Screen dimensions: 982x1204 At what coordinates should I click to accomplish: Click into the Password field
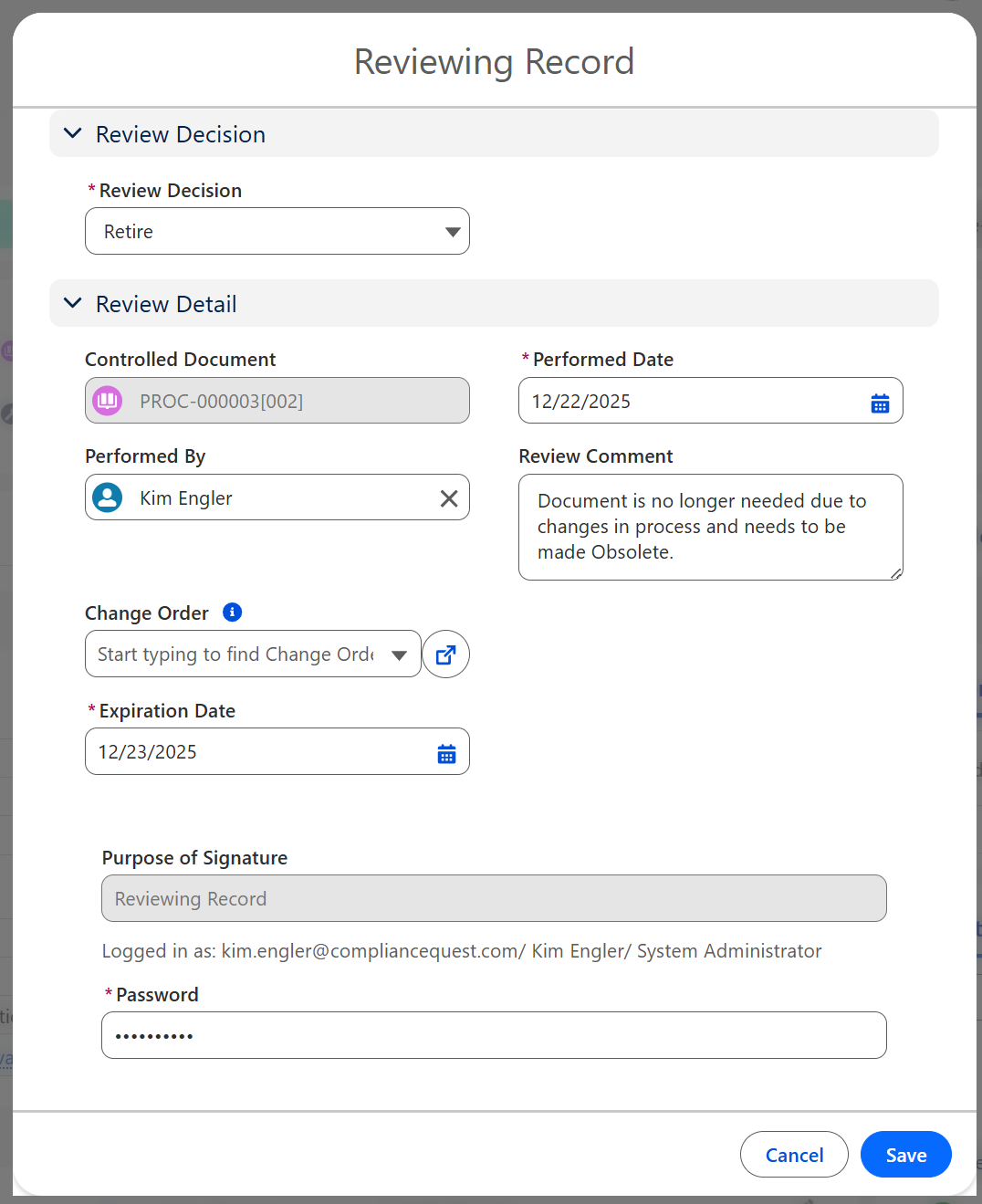click(x=493, y=1035)
